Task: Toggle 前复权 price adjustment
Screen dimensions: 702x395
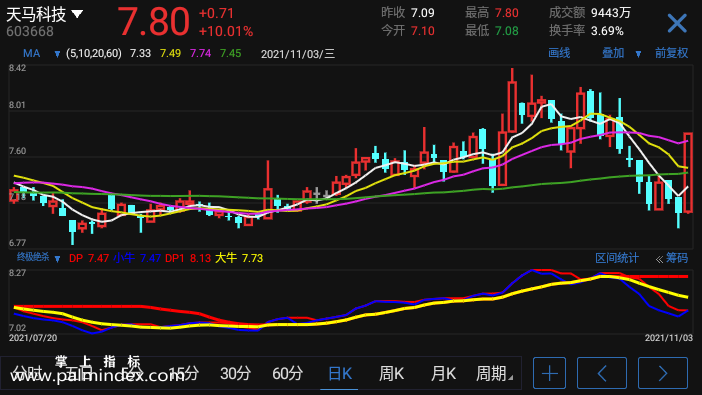Action: click(x=671, y=53)
